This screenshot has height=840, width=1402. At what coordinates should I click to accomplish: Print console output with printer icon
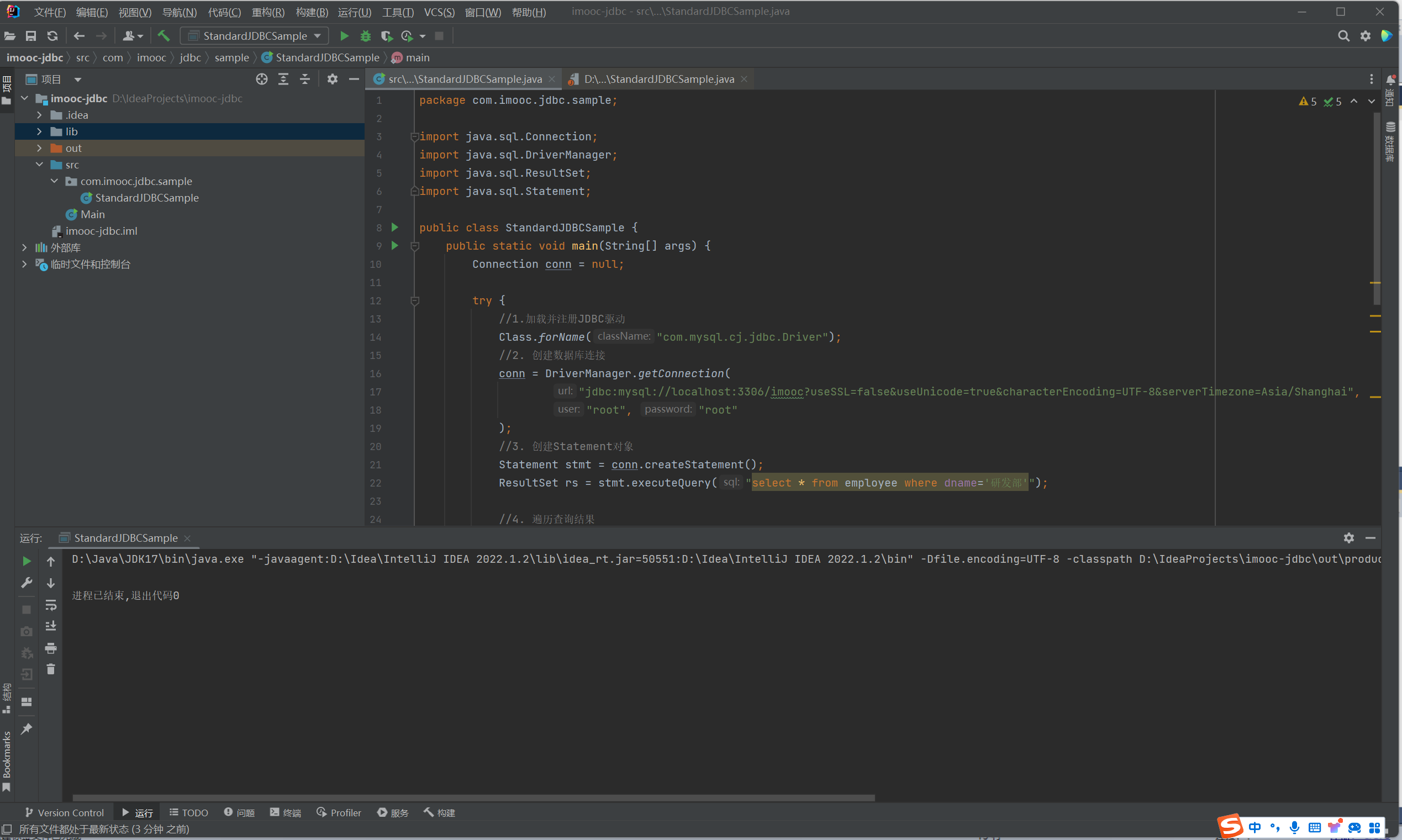(x=51, y=648)
